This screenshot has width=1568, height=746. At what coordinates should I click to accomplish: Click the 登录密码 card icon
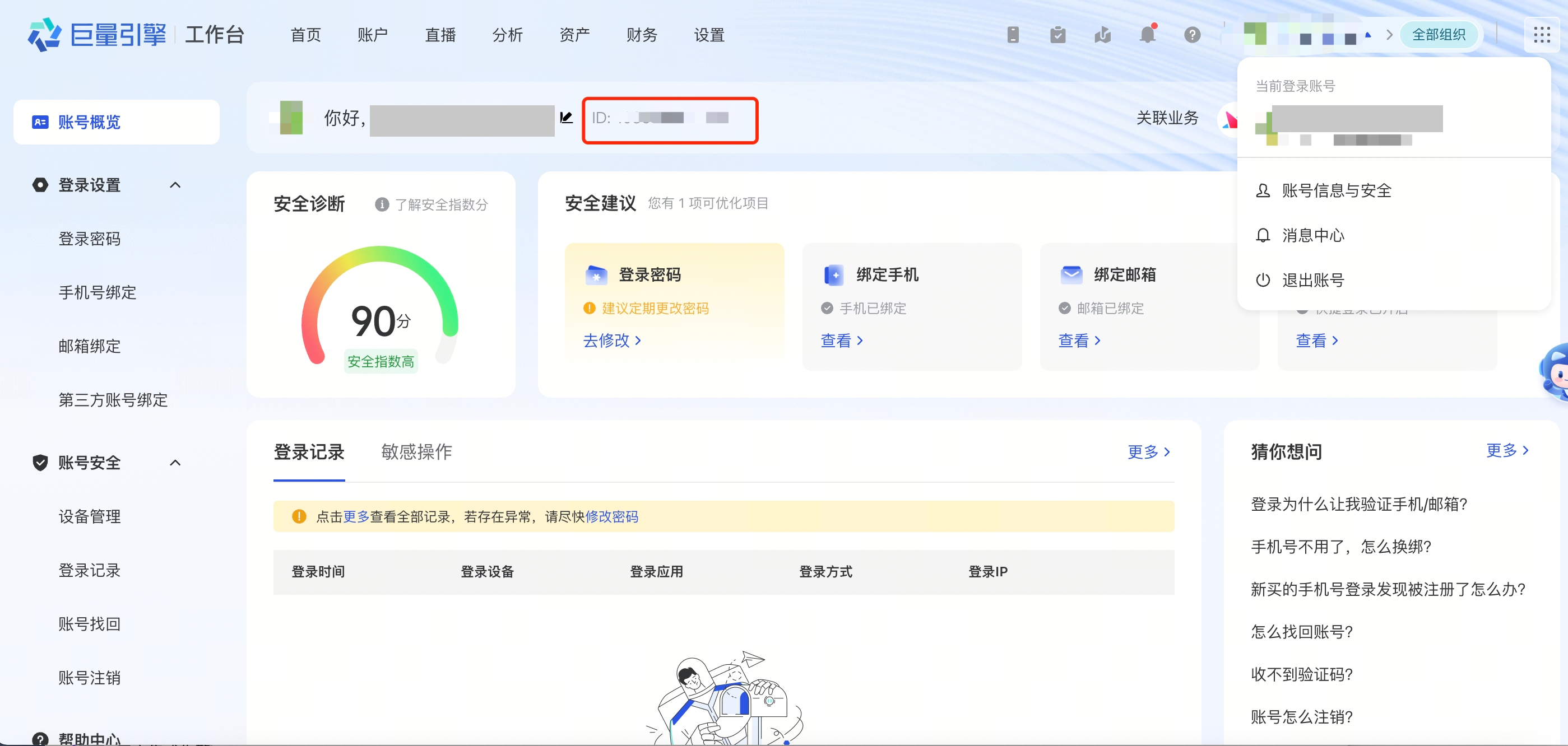596,275
